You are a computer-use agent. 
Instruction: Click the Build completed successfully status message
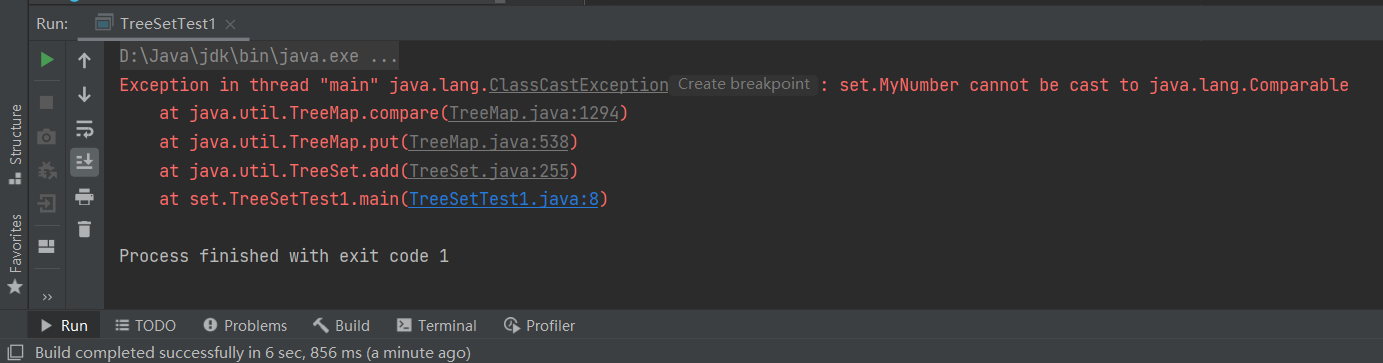pyautogui.click(x=252, y=352)
